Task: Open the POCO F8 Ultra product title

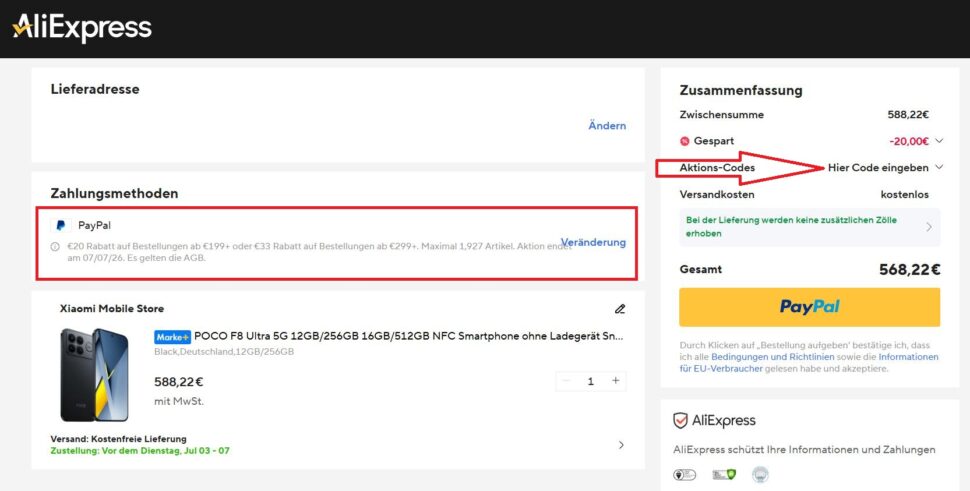Action: [x=409, y=336]
